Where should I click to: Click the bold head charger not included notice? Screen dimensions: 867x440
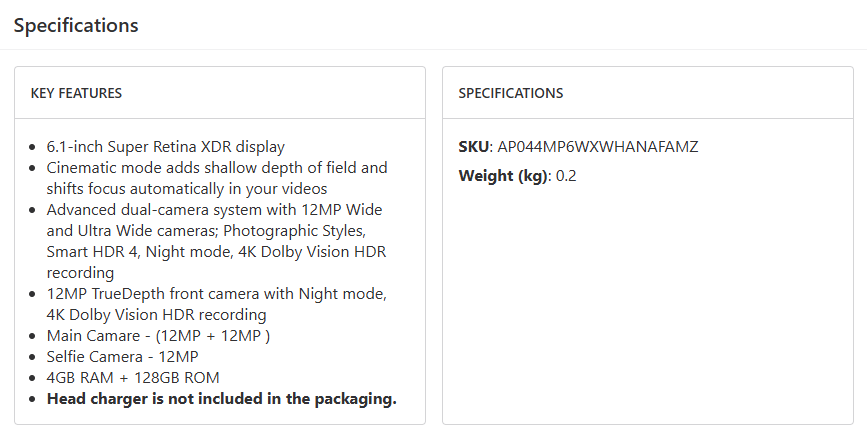(x=221, y=399)
